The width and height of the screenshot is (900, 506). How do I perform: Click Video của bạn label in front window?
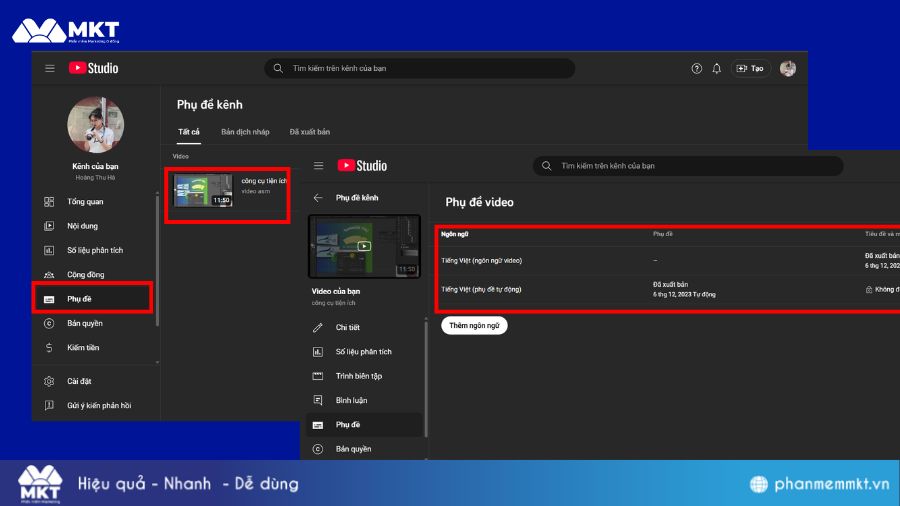tap(336, 291)
